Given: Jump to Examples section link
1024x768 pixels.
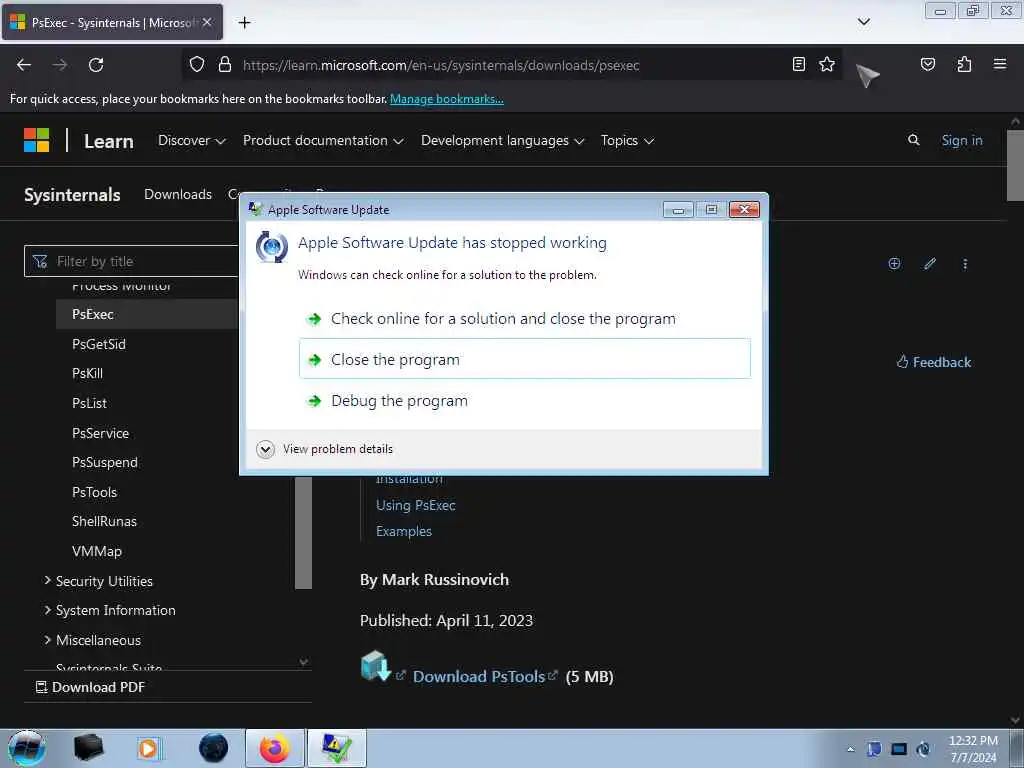Looking at the screenshot, I should 404,531.
